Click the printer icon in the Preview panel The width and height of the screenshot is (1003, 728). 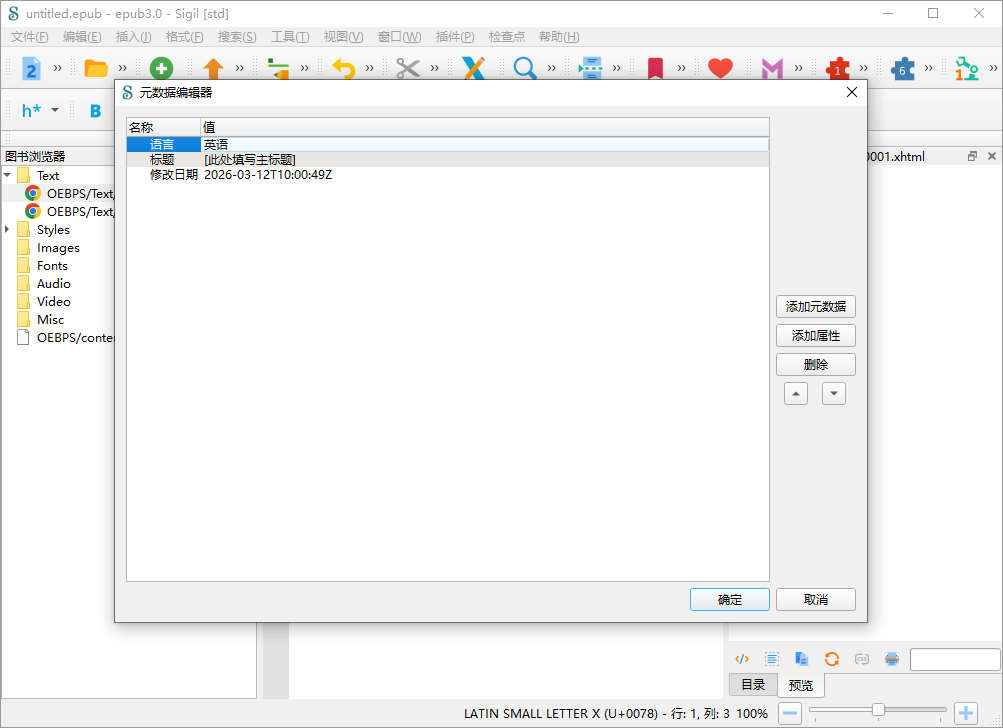pos(889,658)
